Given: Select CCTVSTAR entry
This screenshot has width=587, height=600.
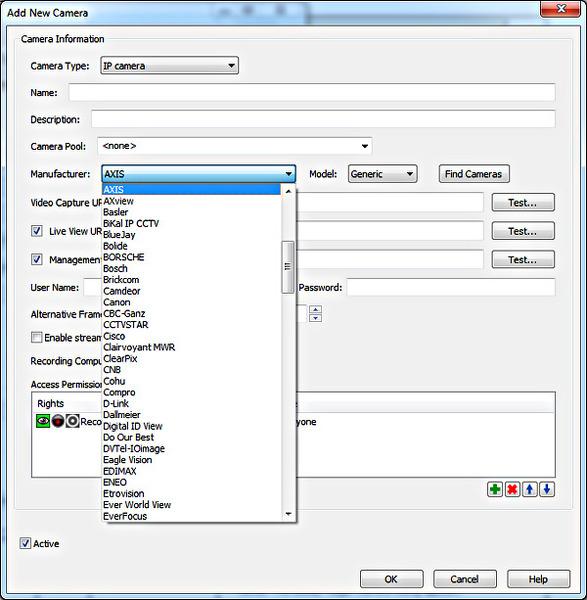Looking at the screenshot, I should click(x=191, y=324).
